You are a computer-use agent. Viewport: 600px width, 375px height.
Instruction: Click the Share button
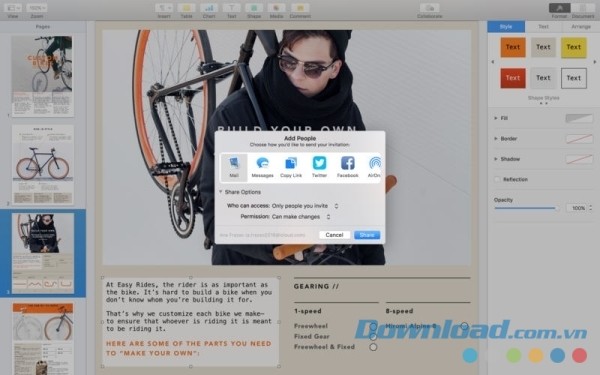tap(367, 235)
